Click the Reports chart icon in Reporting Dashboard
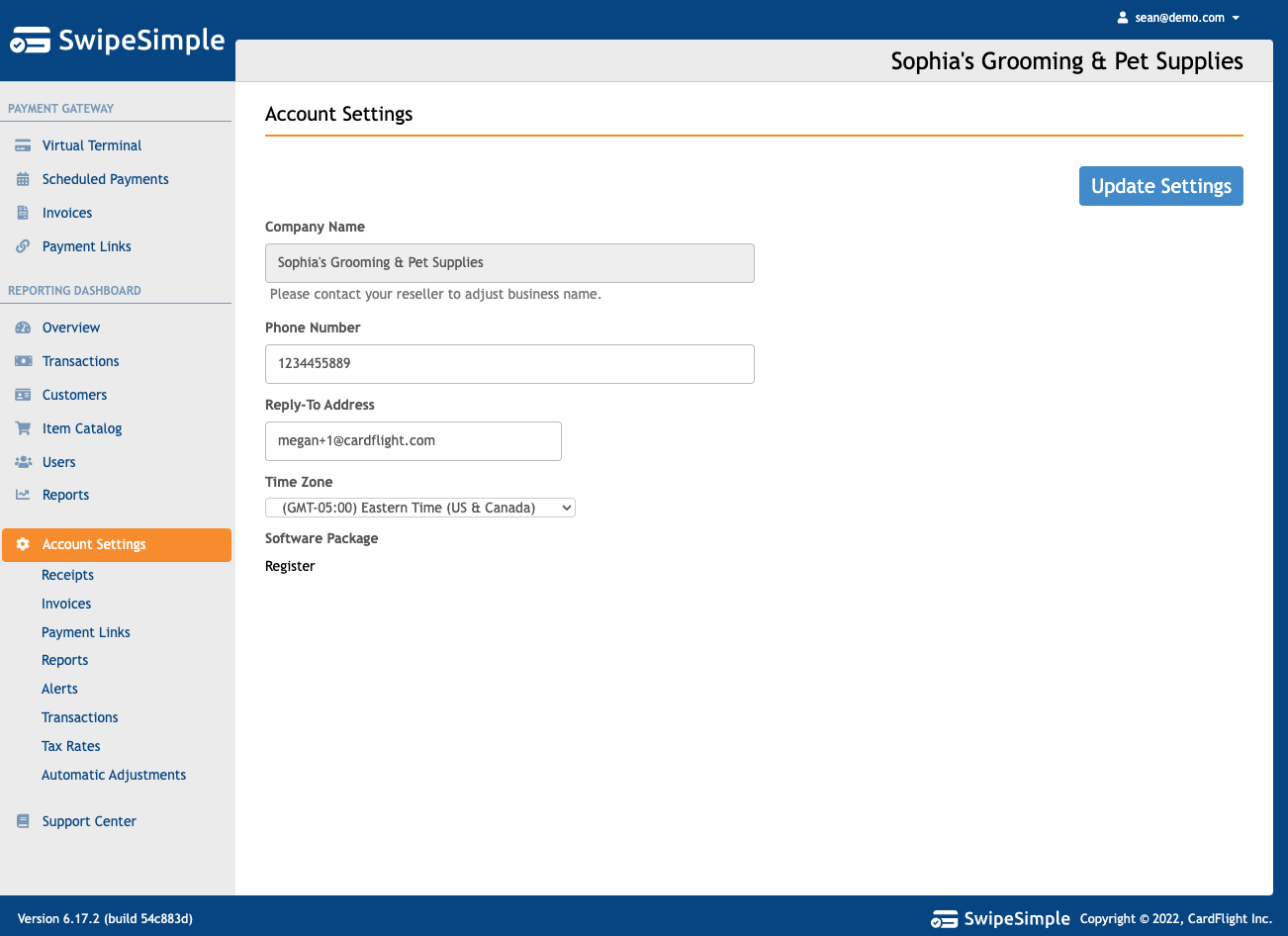 [23, 495]
